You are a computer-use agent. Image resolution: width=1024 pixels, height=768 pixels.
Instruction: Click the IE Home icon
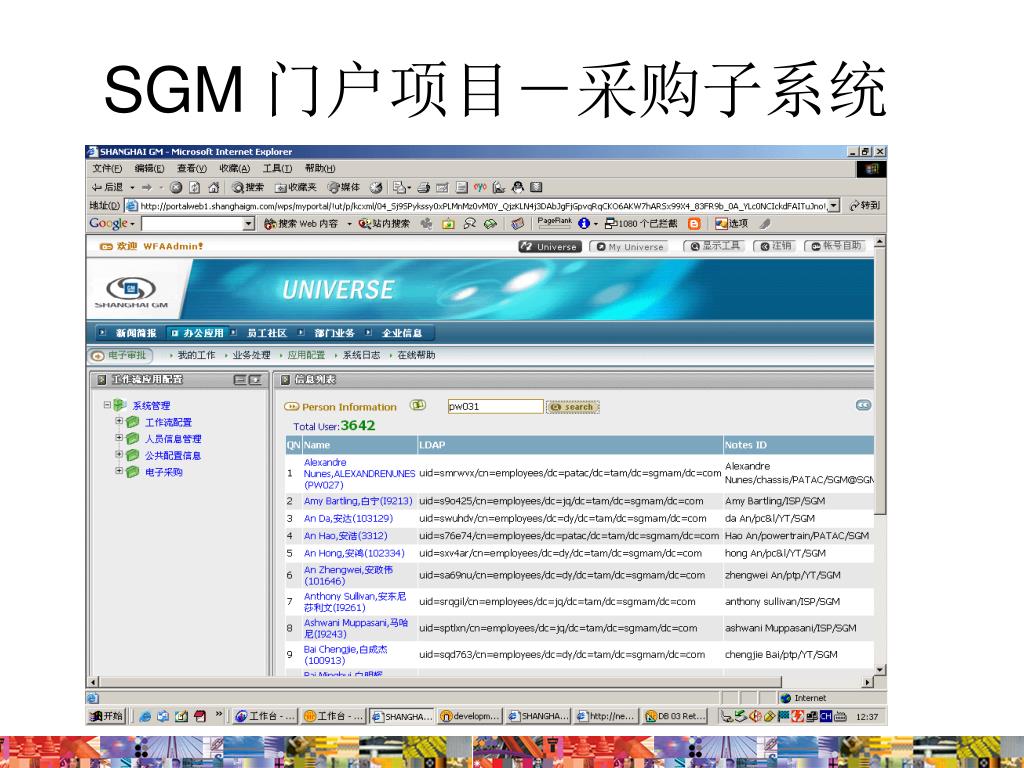point(213,187)
